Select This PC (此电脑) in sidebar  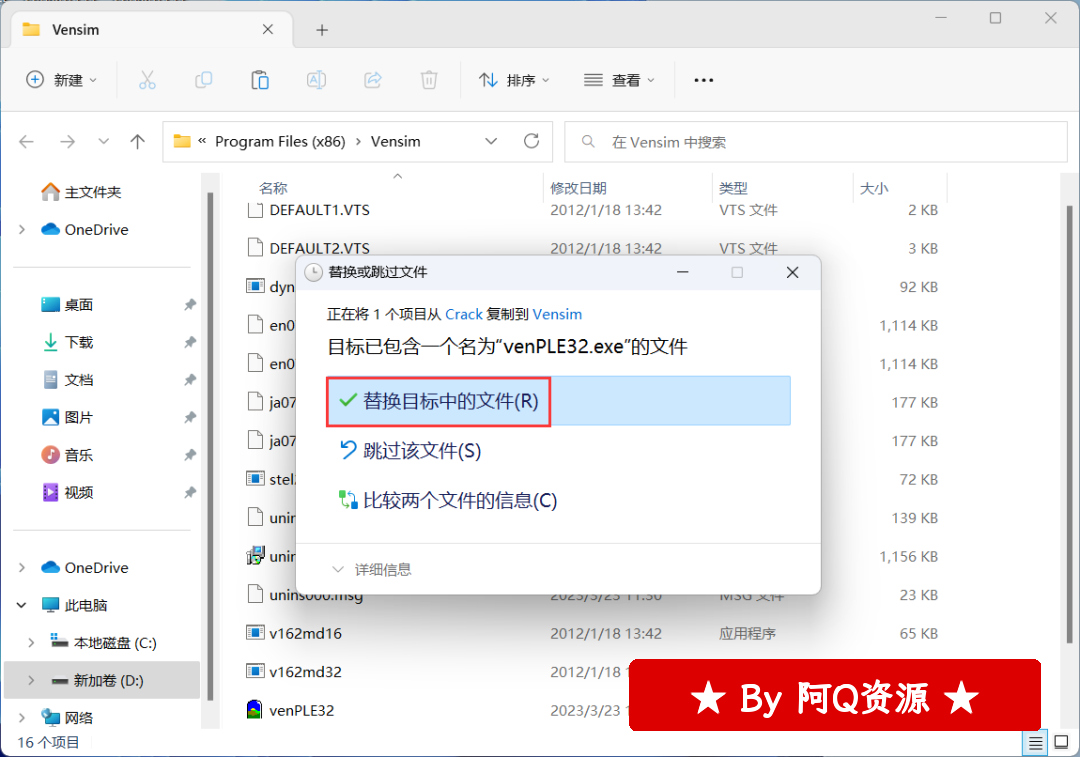point(74,605)
